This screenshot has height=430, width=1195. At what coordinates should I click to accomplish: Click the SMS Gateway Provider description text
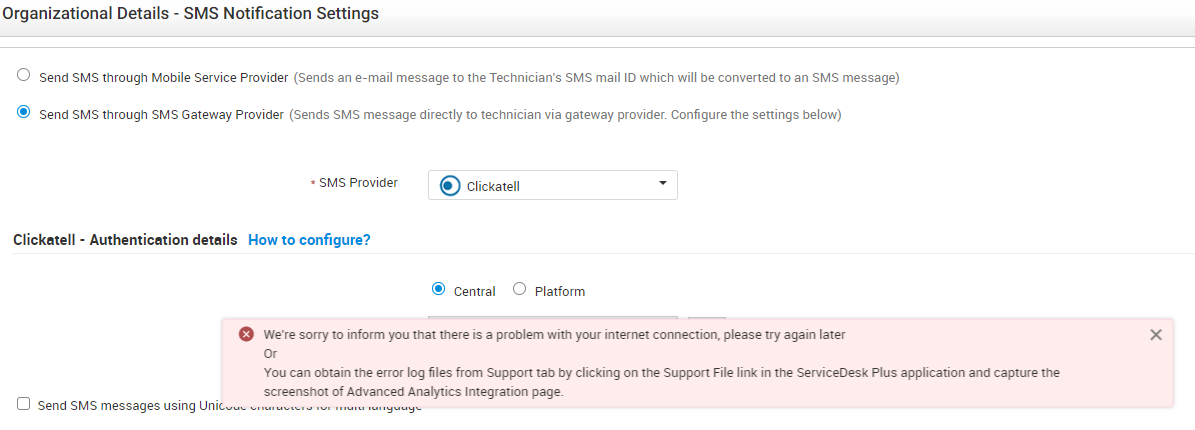(565, 114)
